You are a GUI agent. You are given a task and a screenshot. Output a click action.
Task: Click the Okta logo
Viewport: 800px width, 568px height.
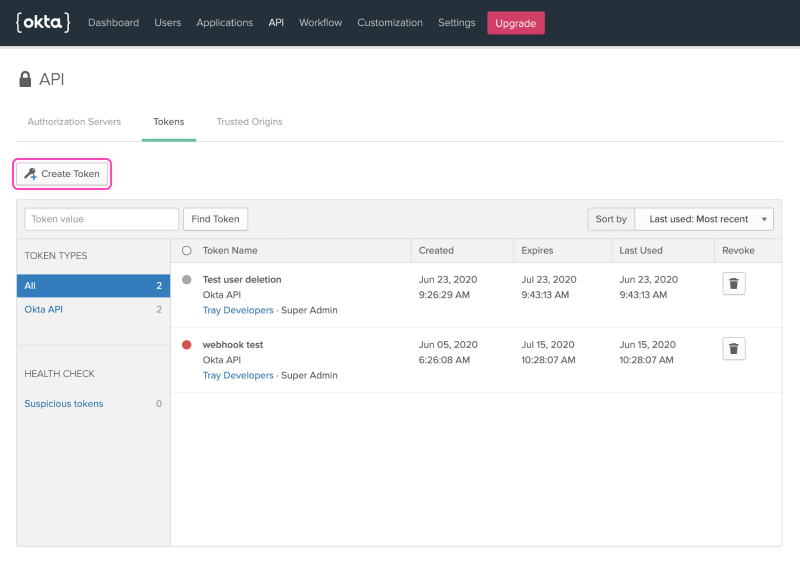[x=43, y=22]
